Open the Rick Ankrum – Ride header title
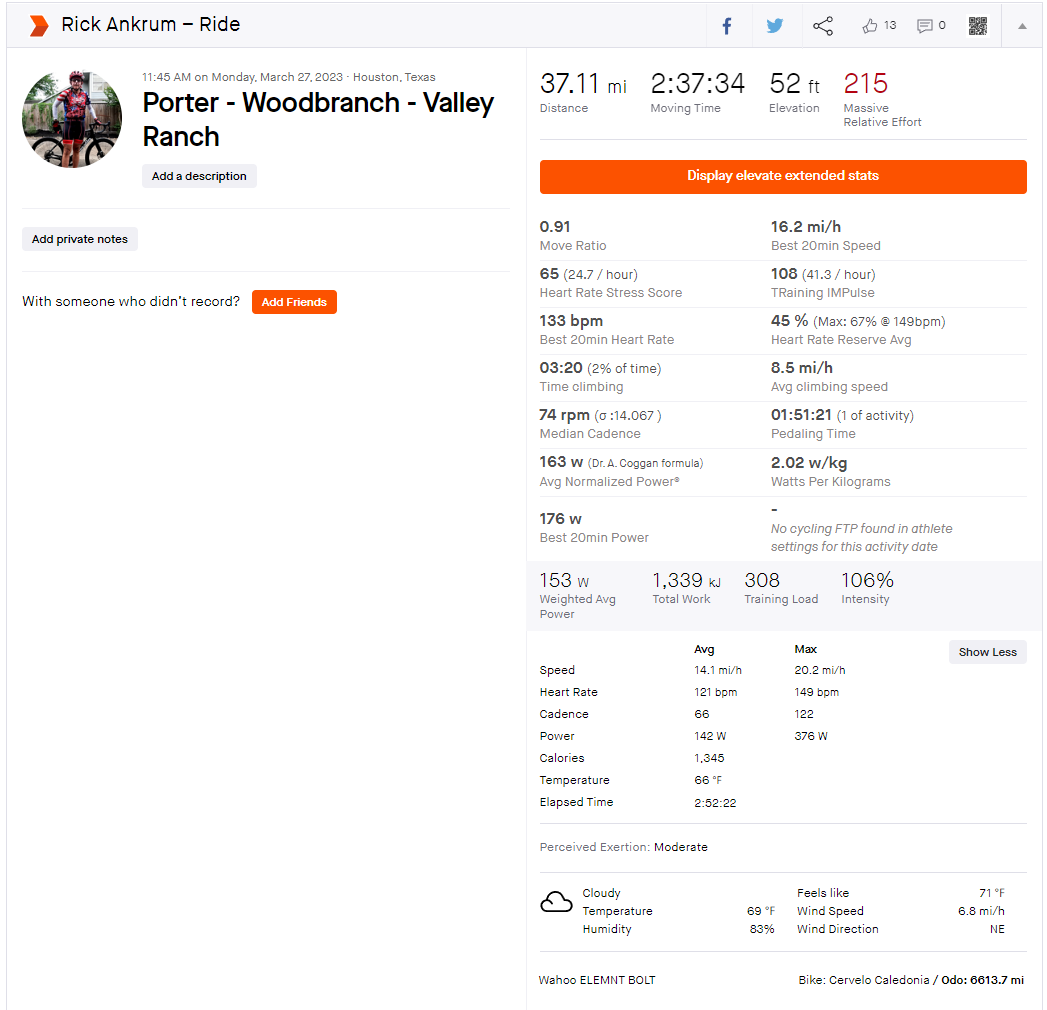The height and width of the screenshot is (1010, 1047). [x=150, y=25]
